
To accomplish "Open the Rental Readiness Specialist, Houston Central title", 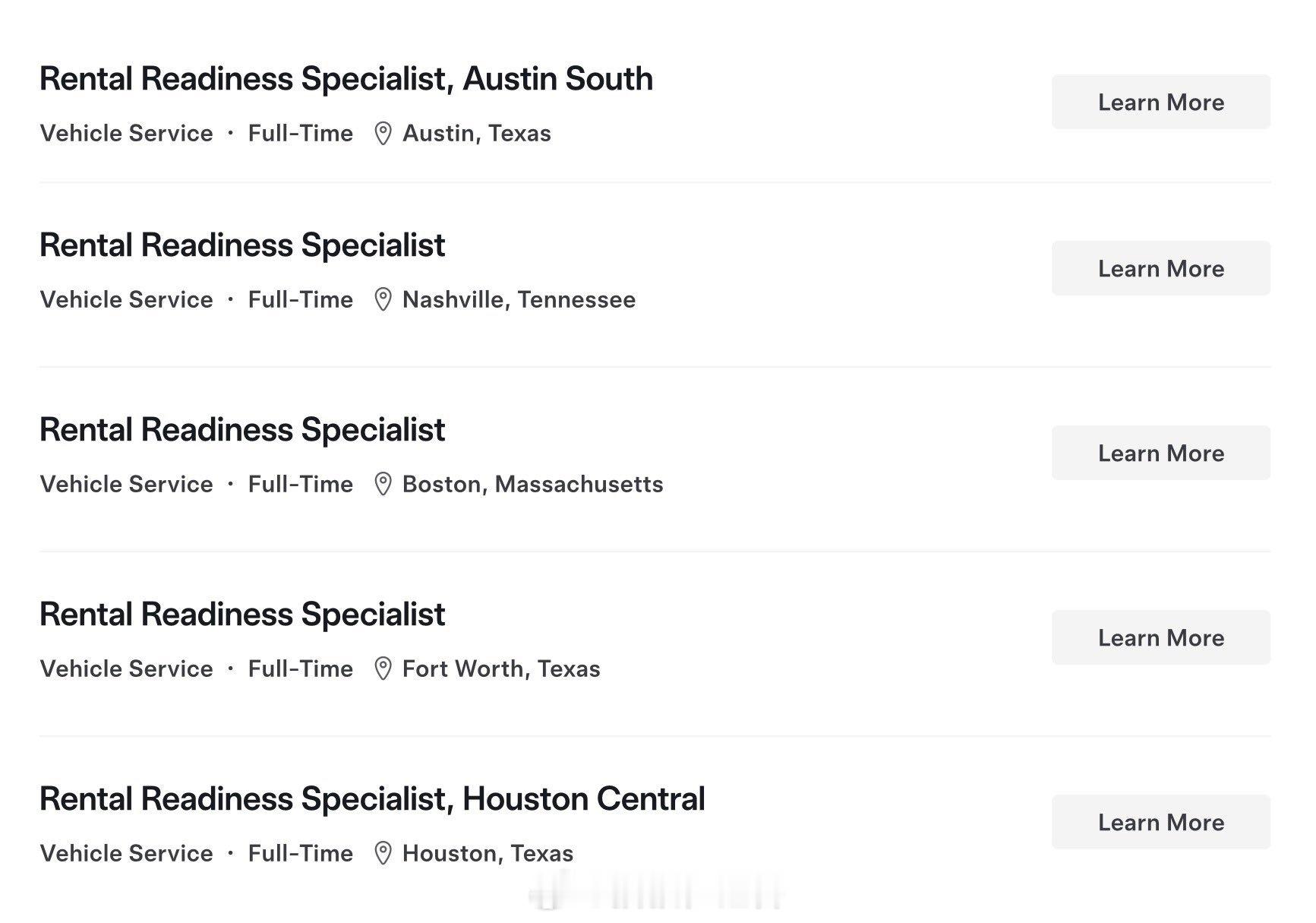I will [372, 799].
